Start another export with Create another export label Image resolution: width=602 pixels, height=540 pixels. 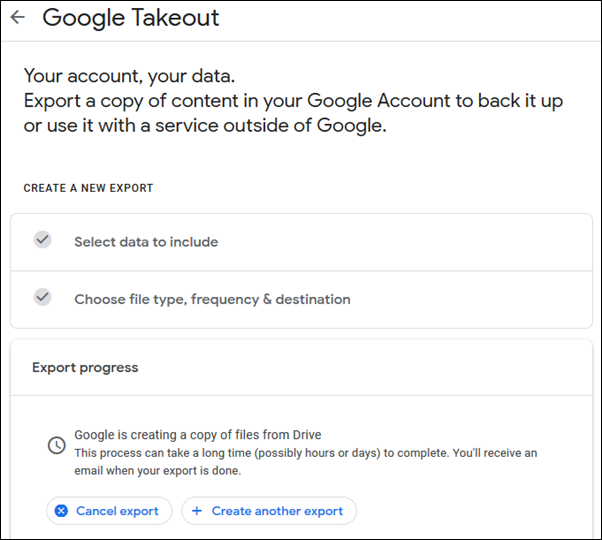(277, 511)
